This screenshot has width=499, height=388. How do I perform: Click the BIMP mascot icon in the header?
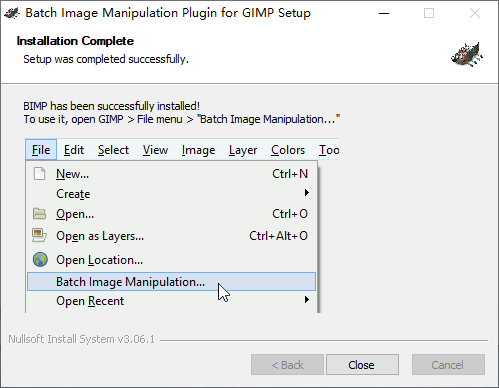[467, 55]
